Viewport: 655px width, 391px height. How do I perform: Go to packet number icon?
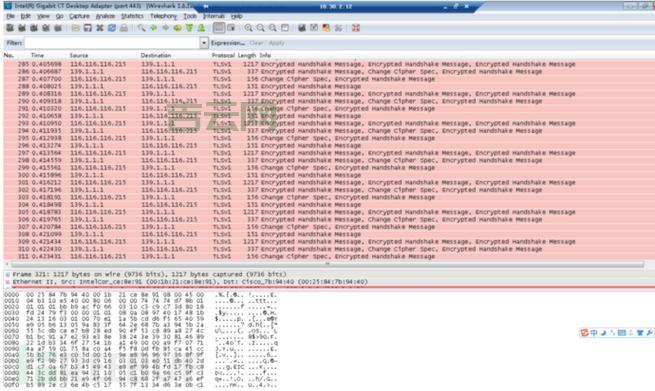pos(178,28)
